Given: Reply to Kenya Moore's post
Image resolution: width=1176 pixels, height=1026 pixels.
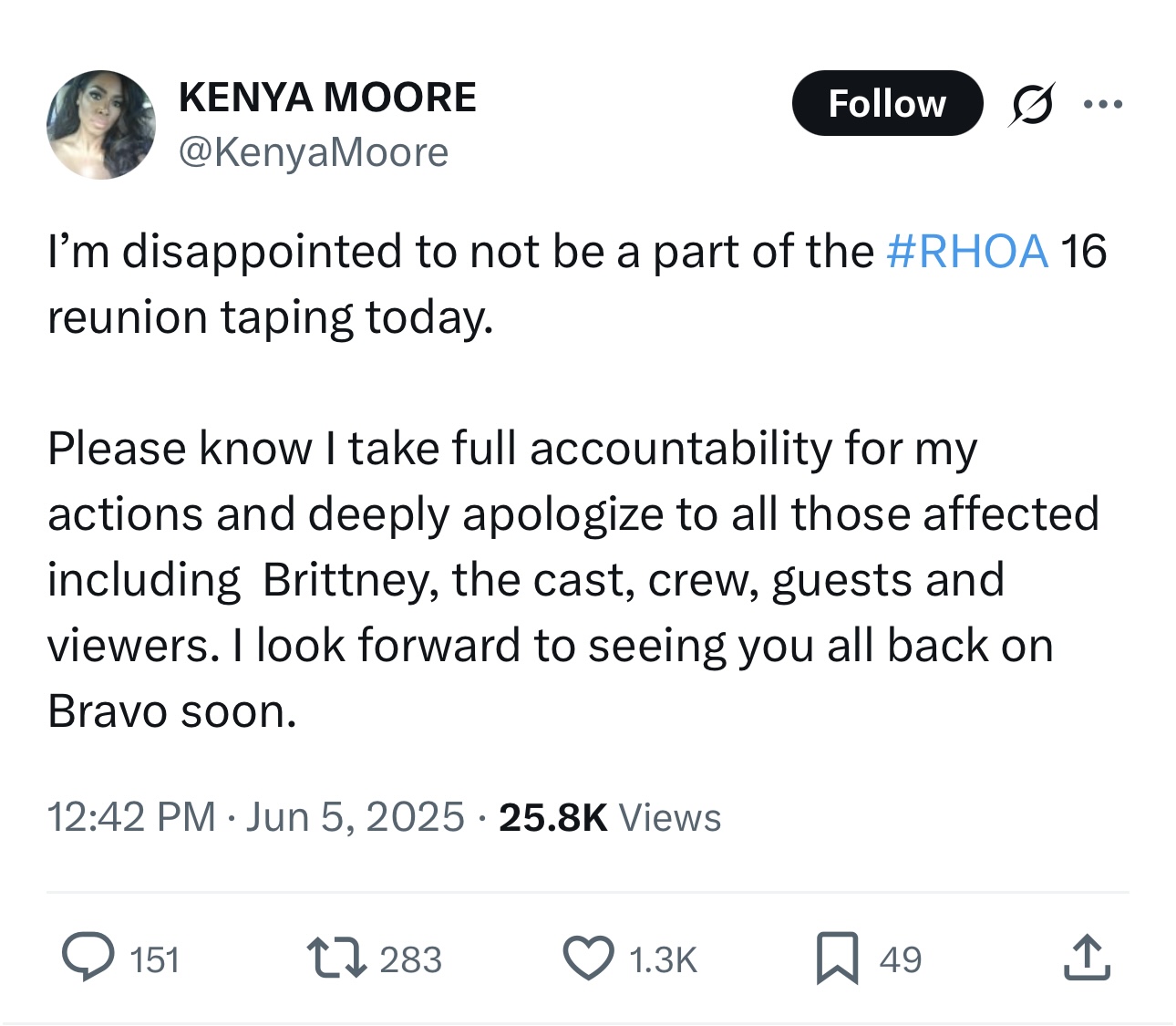Looking at the screenshot, I should tap(88, 958).
